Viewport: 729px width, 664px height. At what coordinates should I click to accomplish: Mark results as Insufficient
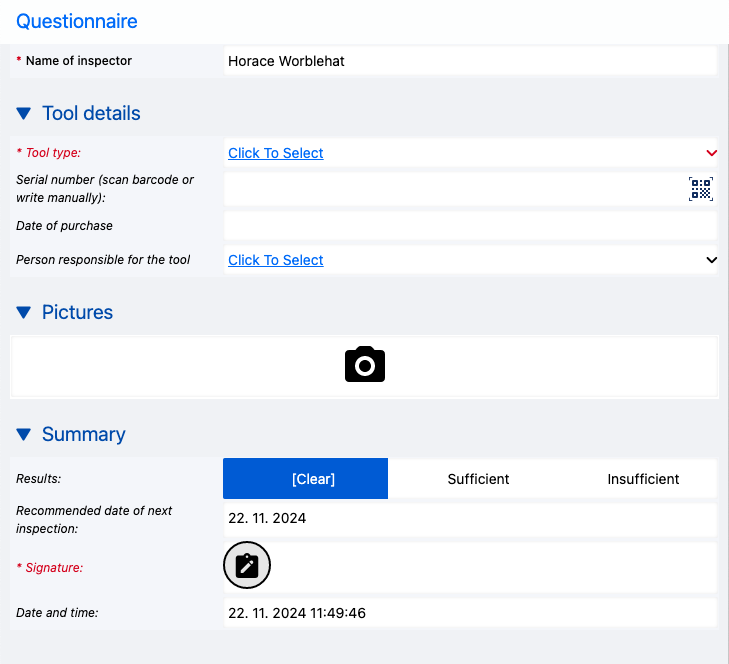pyautogui.click(x=643, y=479)
